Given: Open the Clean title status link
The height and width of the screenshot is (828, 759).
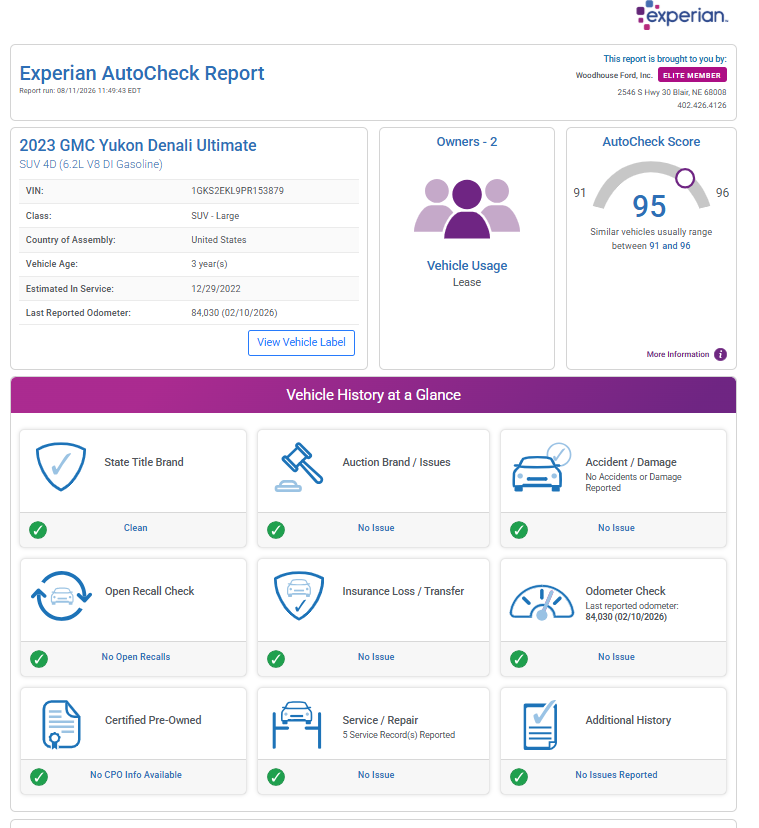Looking at the screenshot, I should (x=135, y=528).
